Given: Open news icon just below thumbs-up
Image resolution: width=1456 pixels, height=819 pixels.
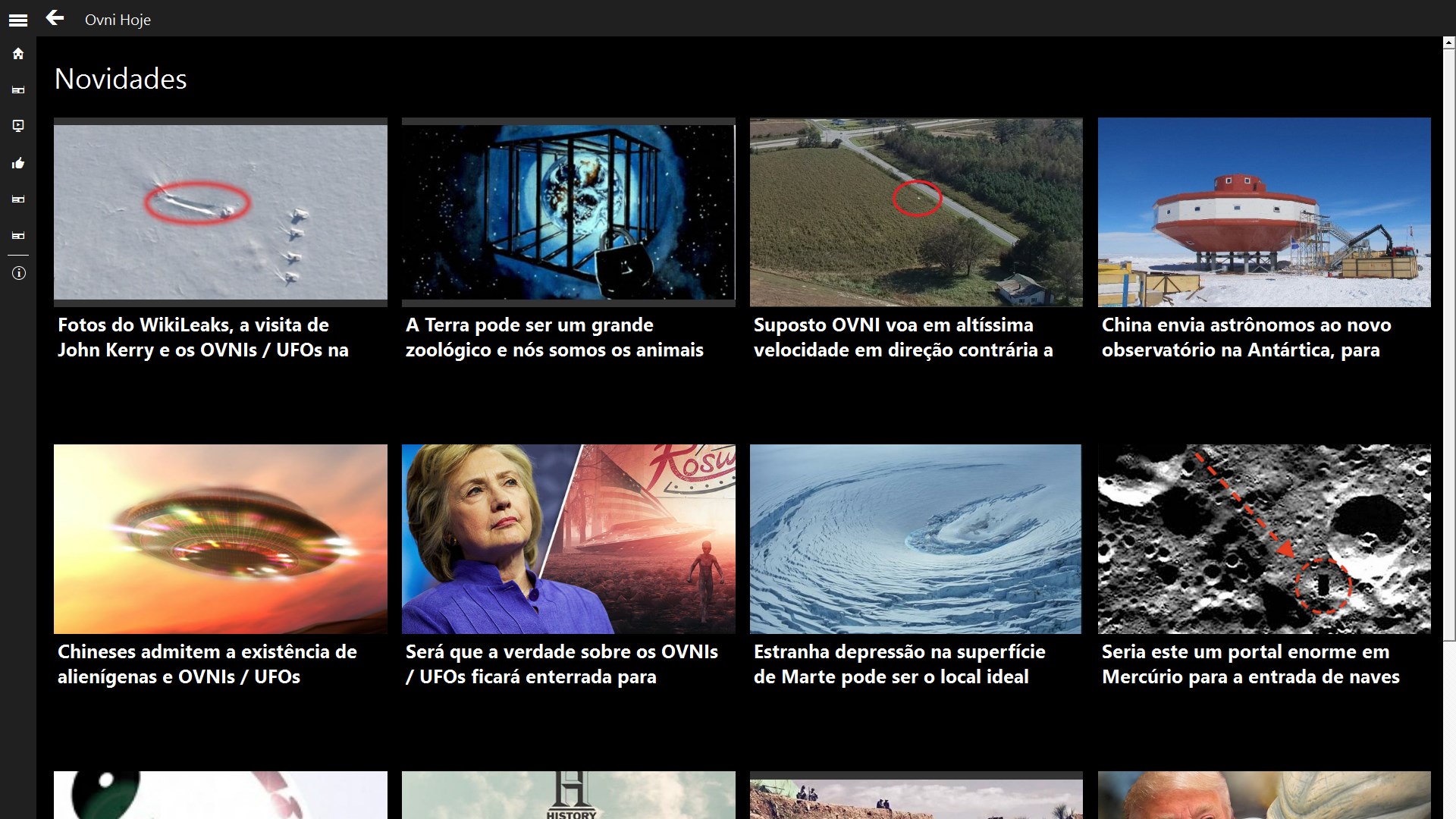Looking at the screenshot, I should coord(18,199).
